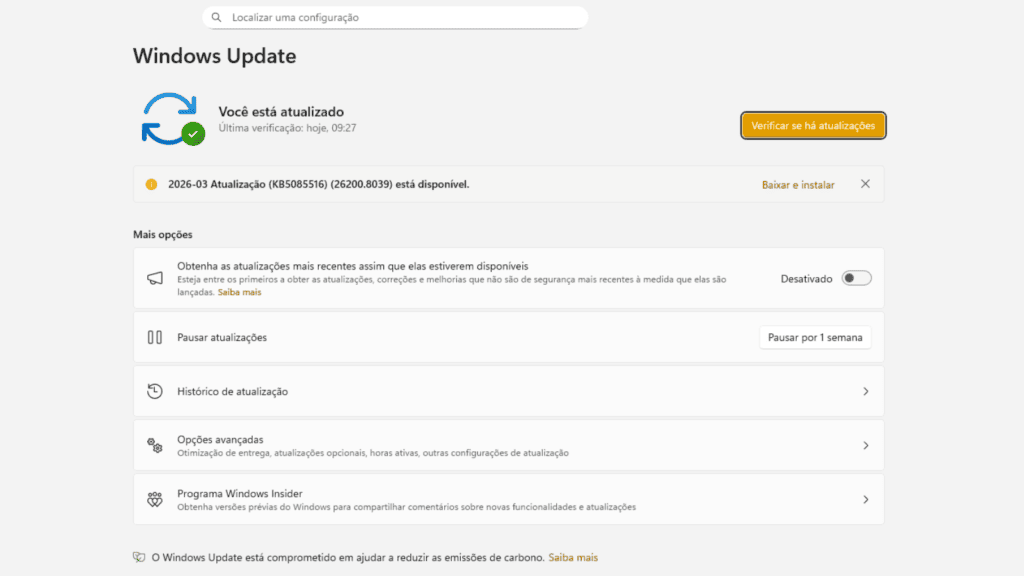Click the Opções avançadas label
The height and width of the screenshot is (576, 1024).
pyautogui.click(x=220, y=440)
